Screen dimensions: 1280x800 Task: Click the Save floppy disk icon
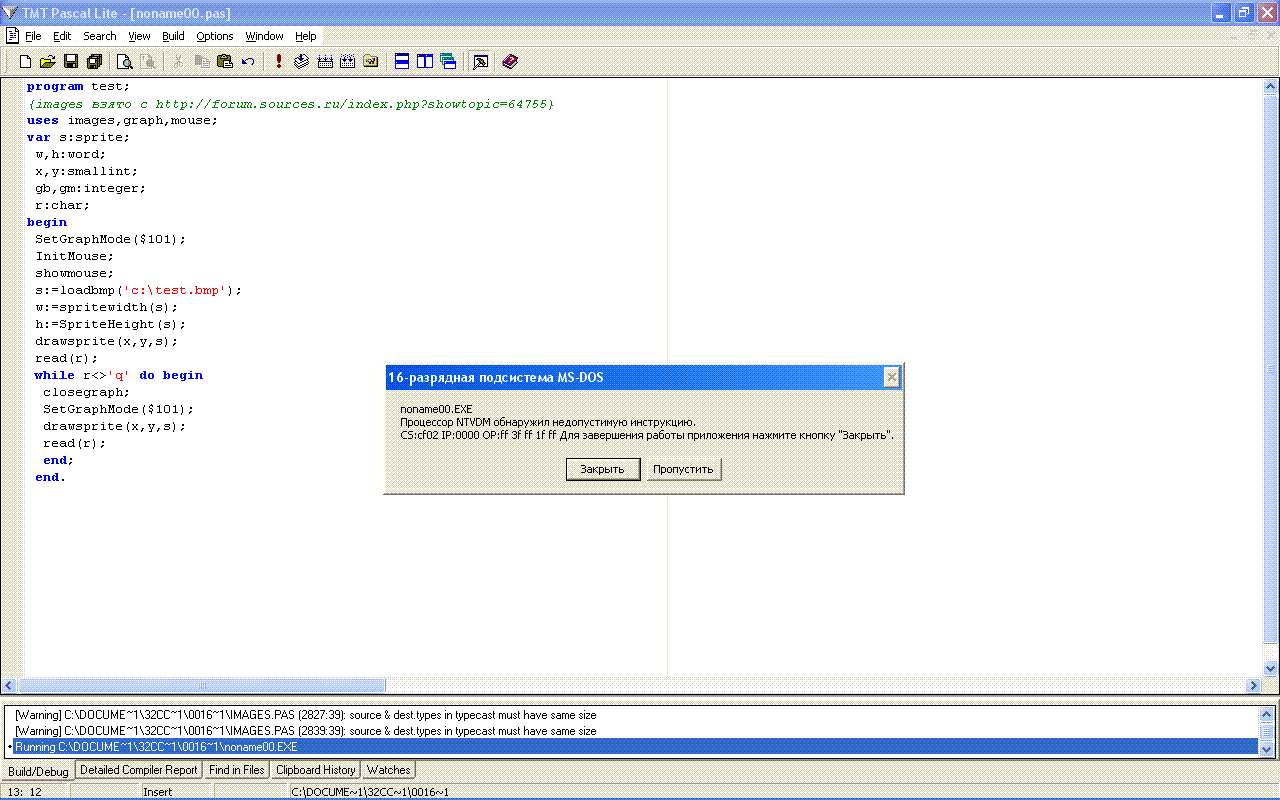tap(71, 62)
